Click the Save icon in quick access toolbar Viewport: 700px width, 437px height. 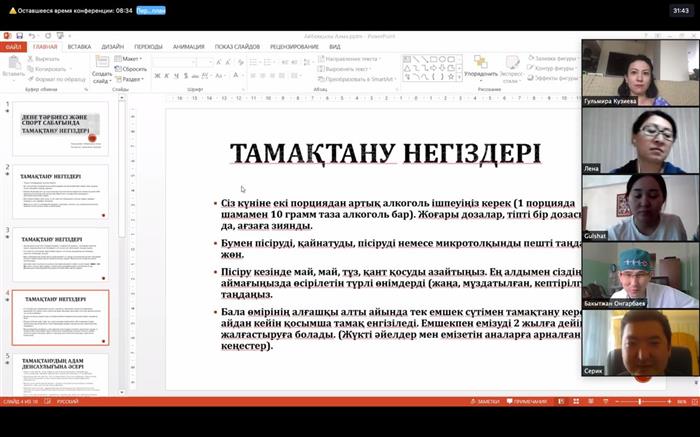19,36
